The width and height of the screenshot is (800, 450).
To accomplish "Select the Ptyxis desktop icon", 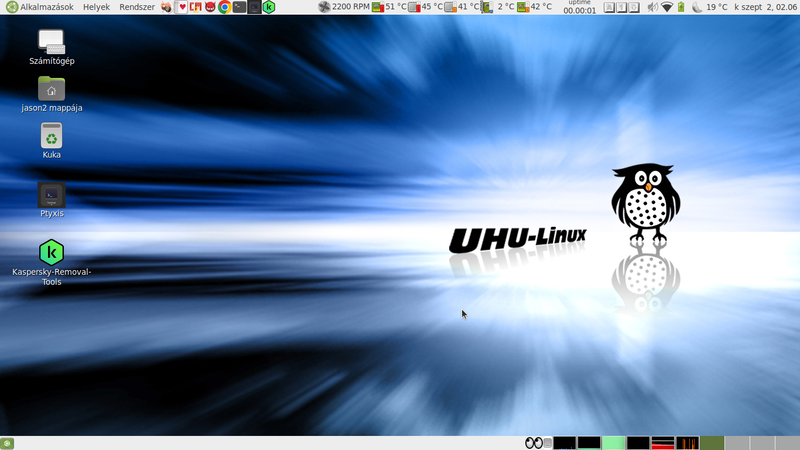I will pos(52,200).
